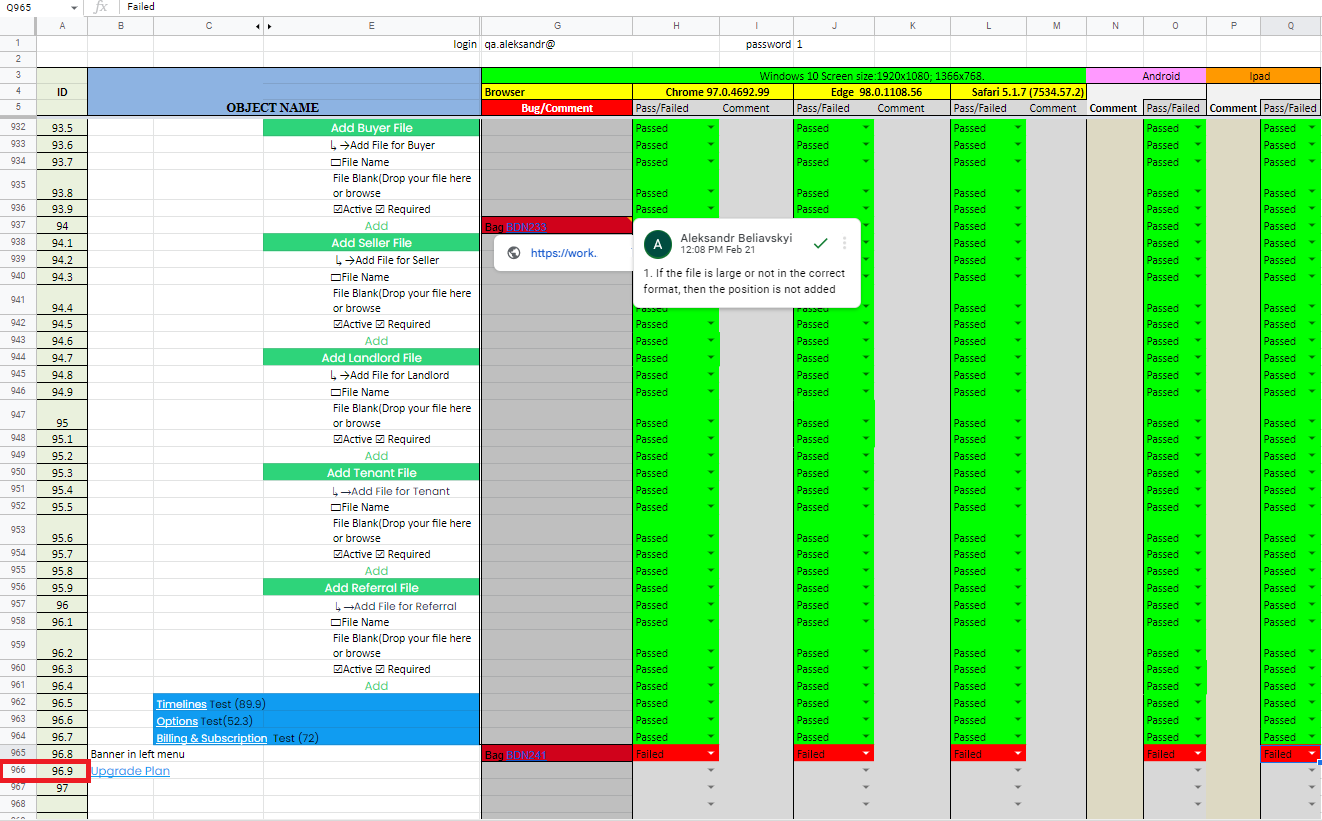Select the 'Add Landlord File' cell

pyautogui.click(x=372, y=358)
